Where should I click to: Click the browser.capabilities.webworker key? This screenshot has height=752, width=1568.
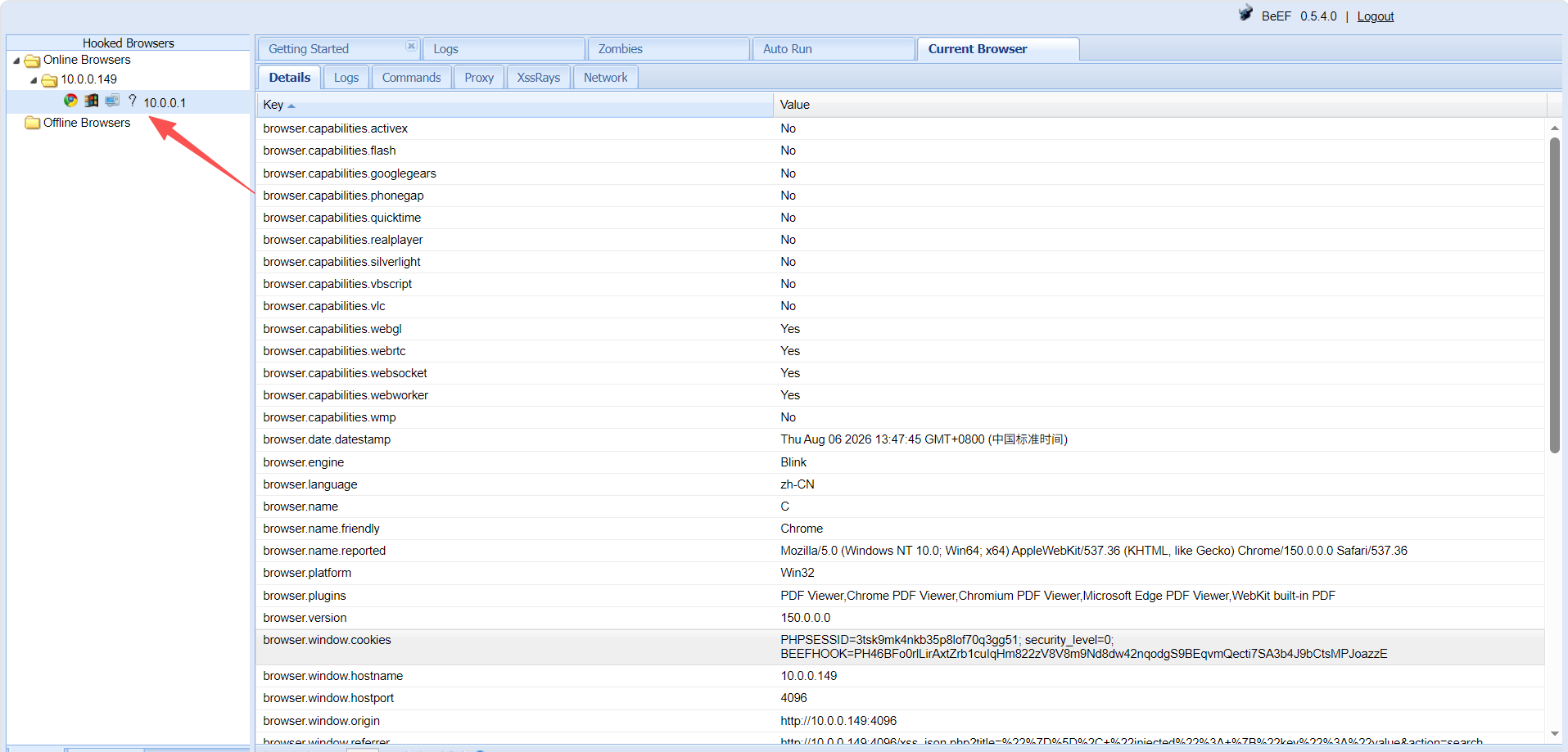pos(346,395)
